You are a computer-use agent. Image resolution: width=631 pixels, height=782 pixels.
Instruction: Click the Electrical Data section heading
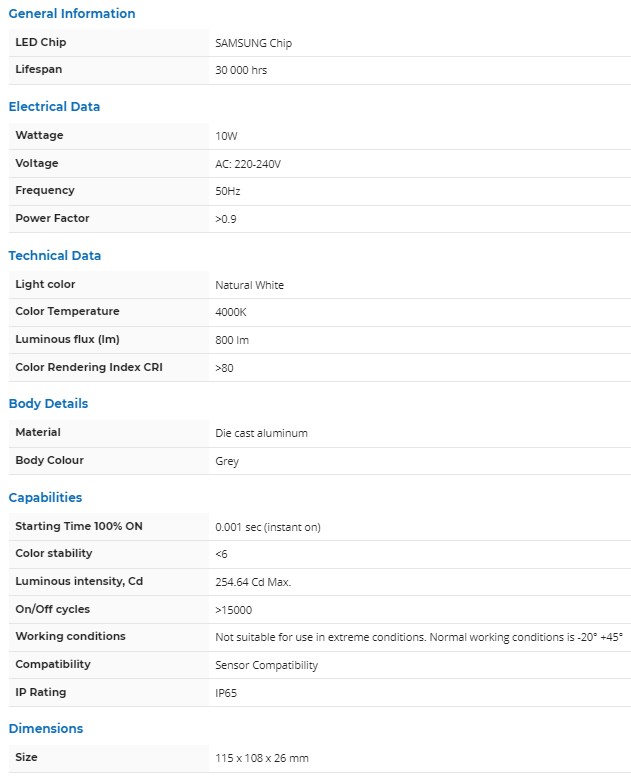[54, 107]
